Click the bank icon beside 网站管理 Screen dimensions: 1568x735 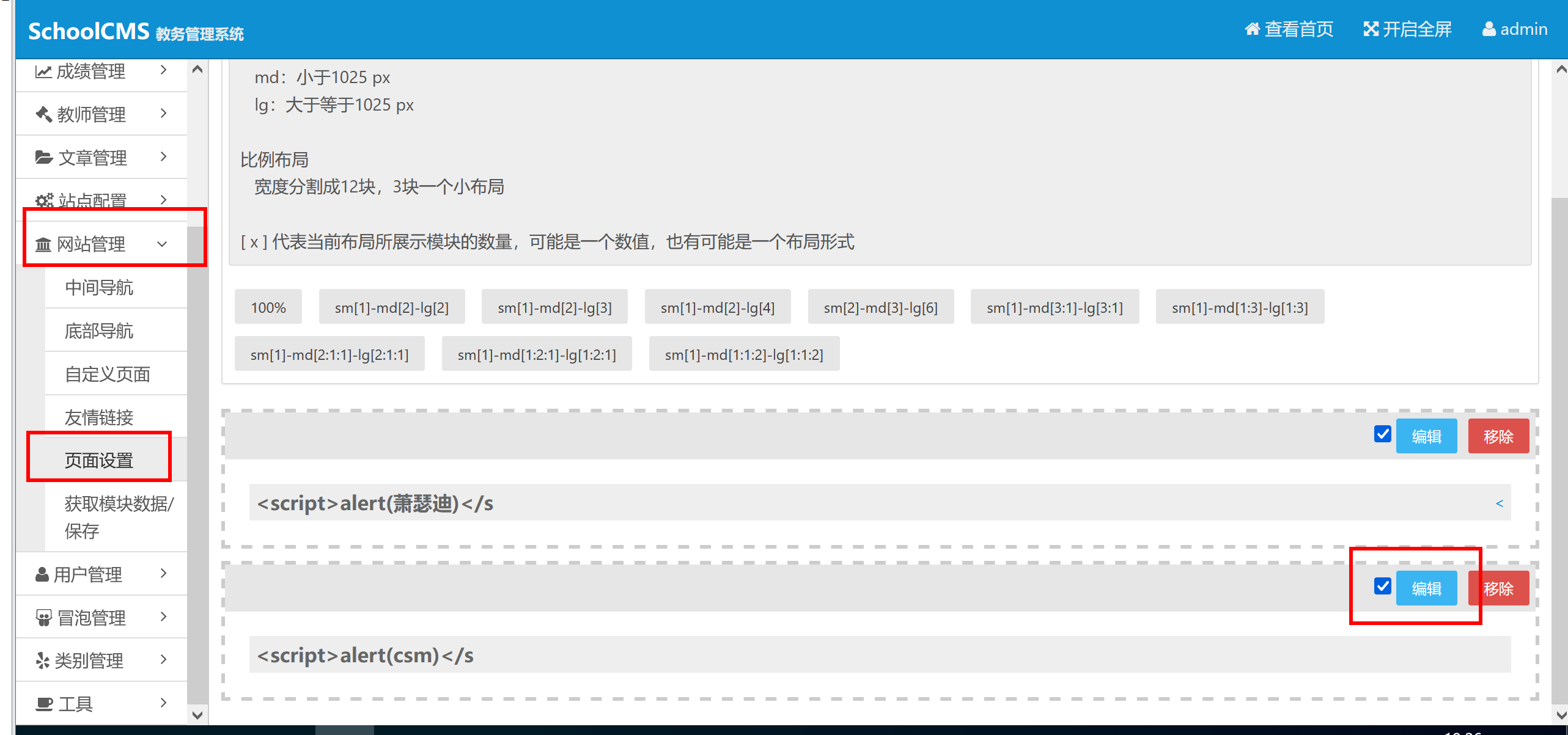click(x=42, y=244)
